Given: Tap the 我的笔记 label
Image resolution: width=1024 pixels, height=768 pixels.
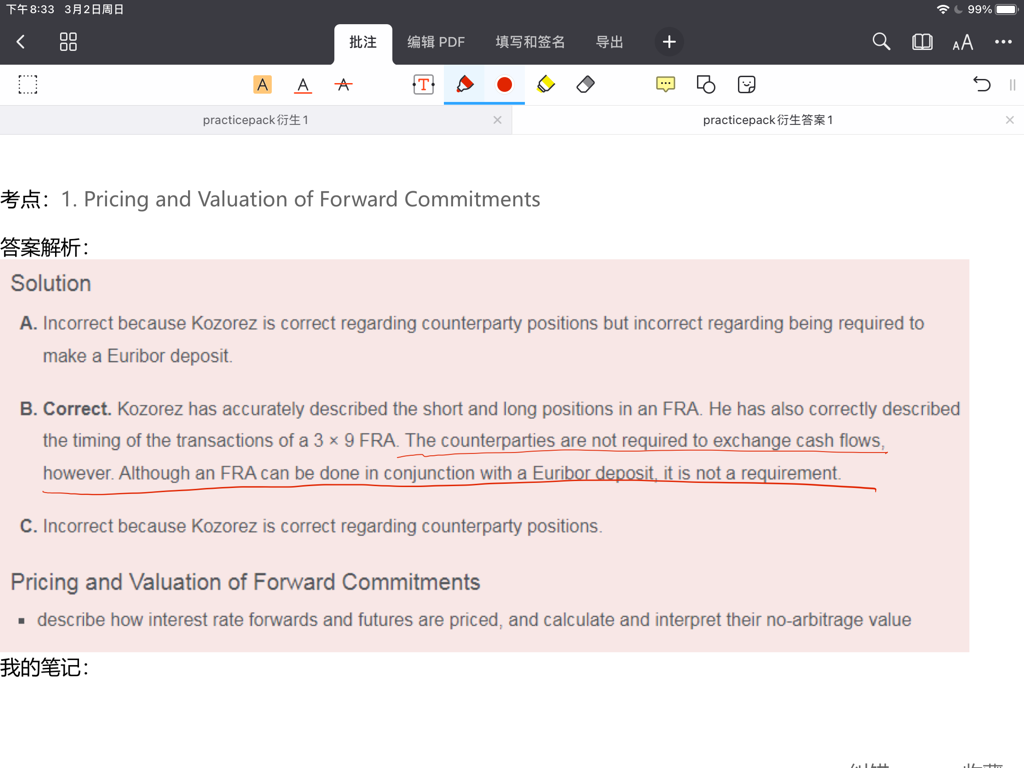Looking at the screenshot, I should click(x=44, y=667).
